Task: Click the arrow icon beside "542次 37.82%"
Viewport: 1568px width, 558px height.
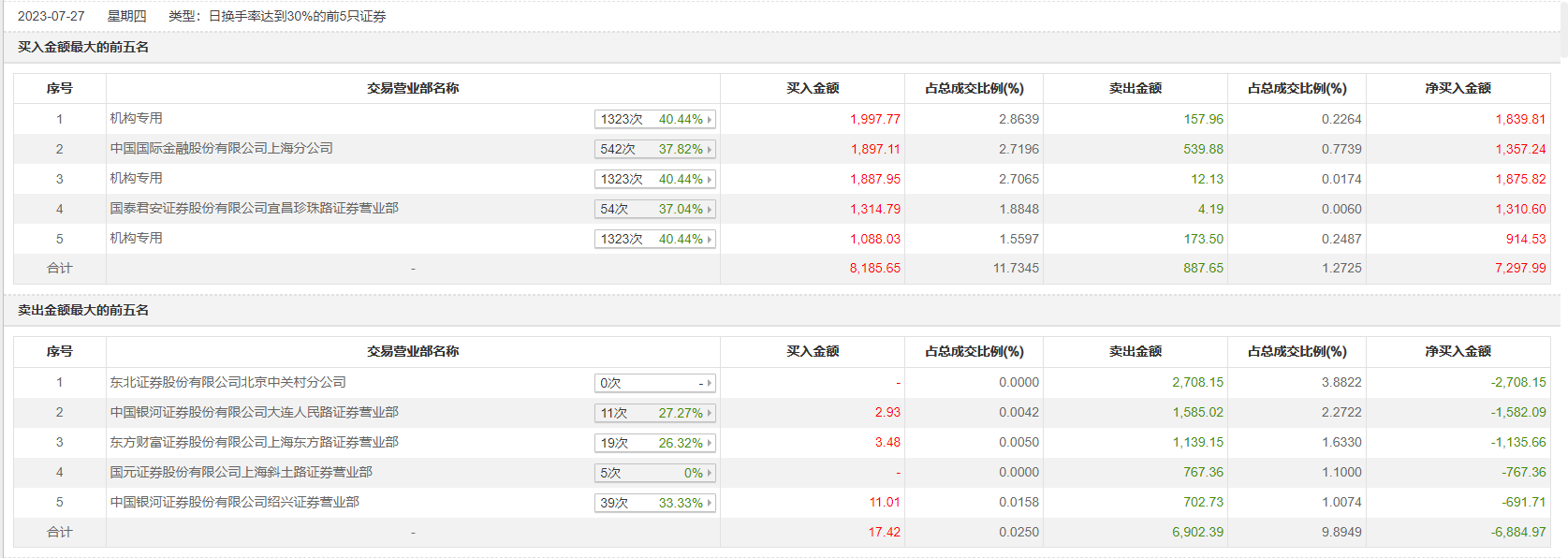Action: tap(710, 150)
